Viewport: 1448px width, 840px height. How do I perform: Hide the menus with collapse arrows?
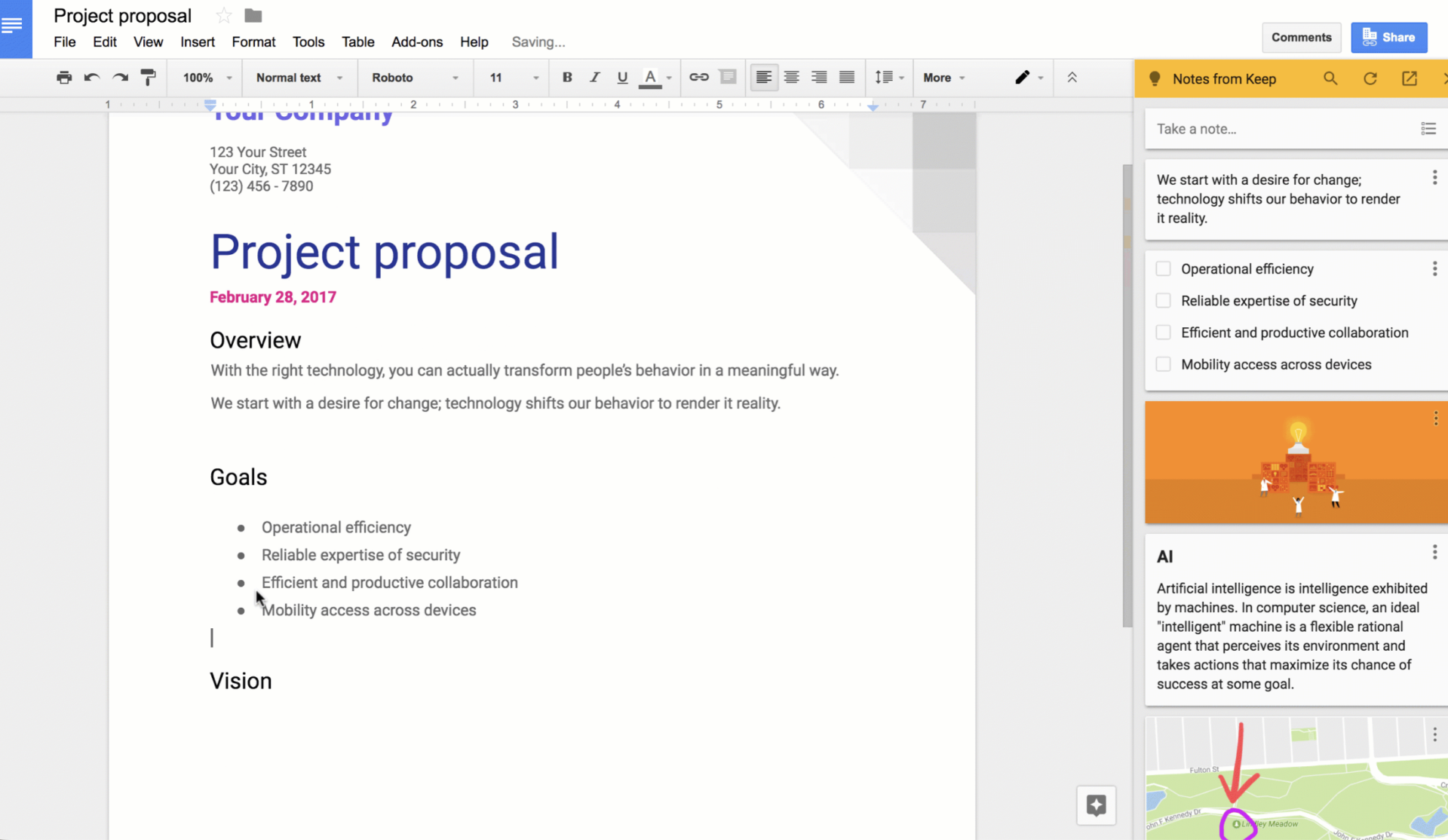pos(1072,78)
